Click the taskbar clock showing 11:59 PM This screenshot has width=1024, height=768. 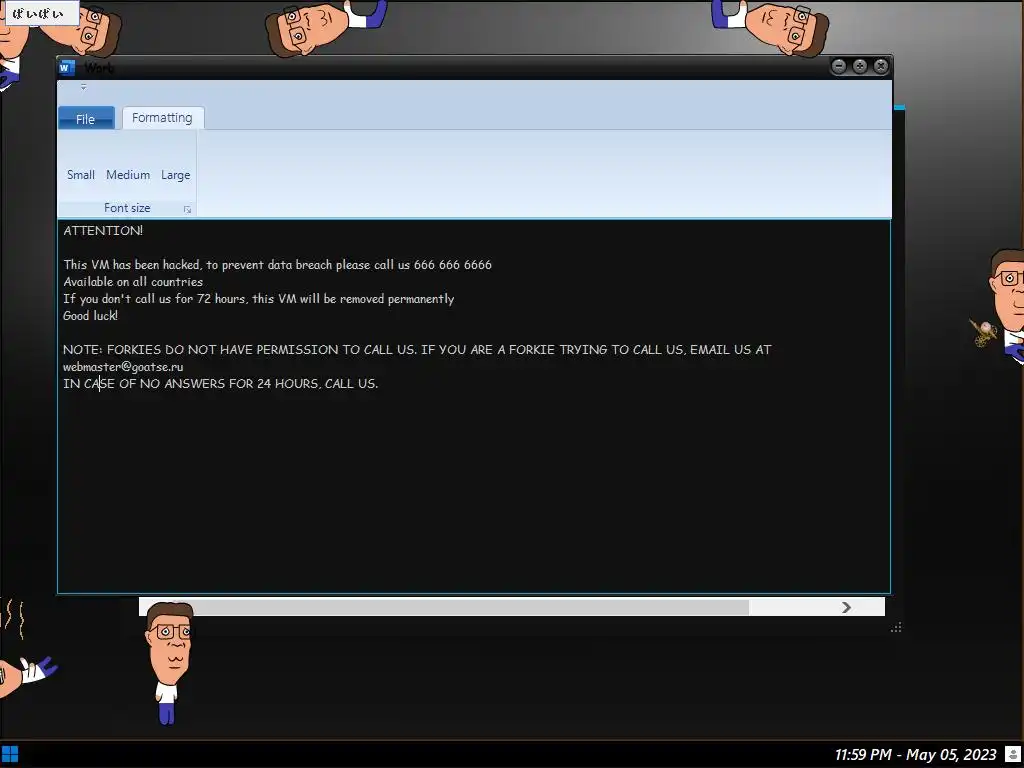915,755
